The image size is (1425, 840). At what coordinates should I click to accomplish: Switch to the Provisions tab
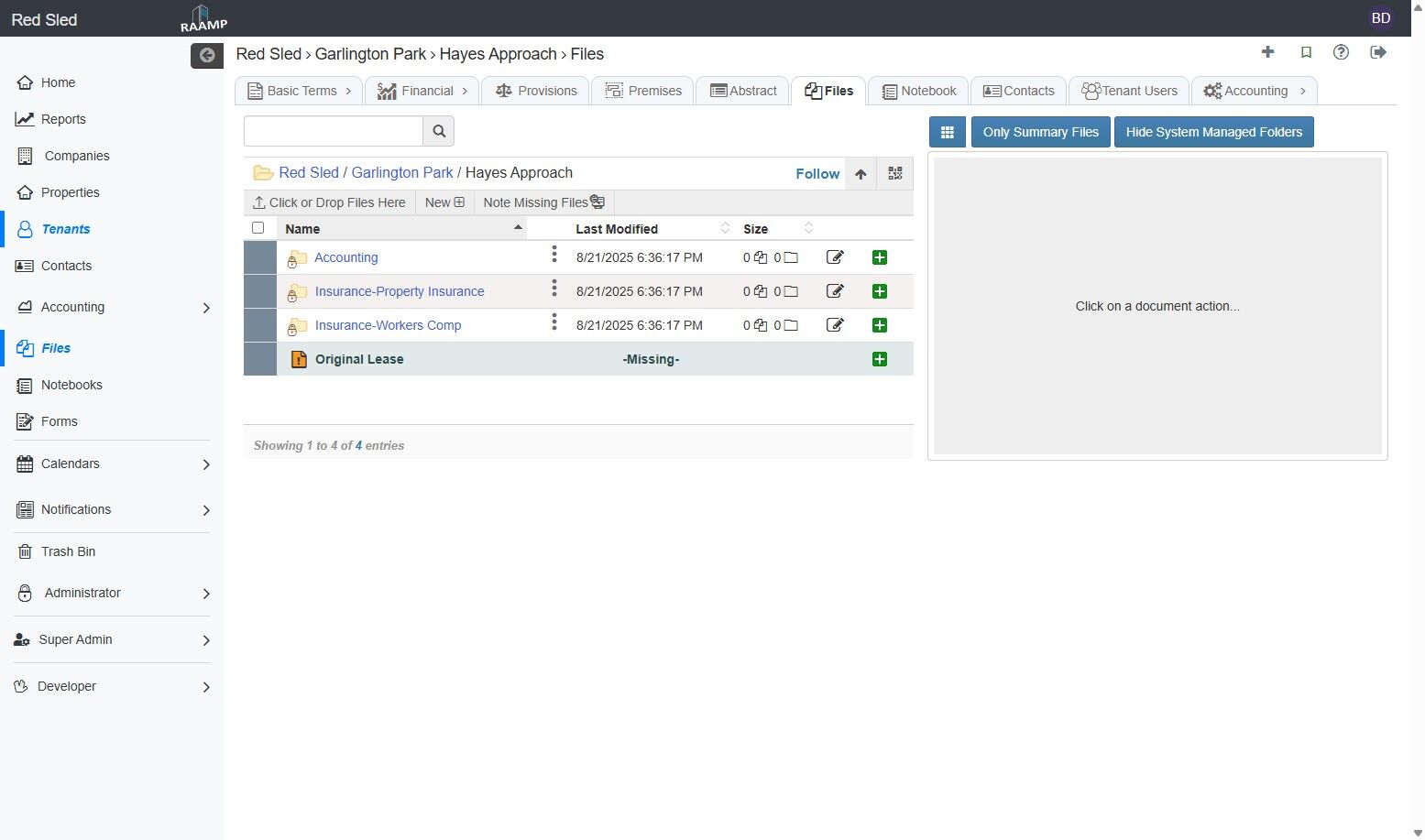(x=536, y=91)
